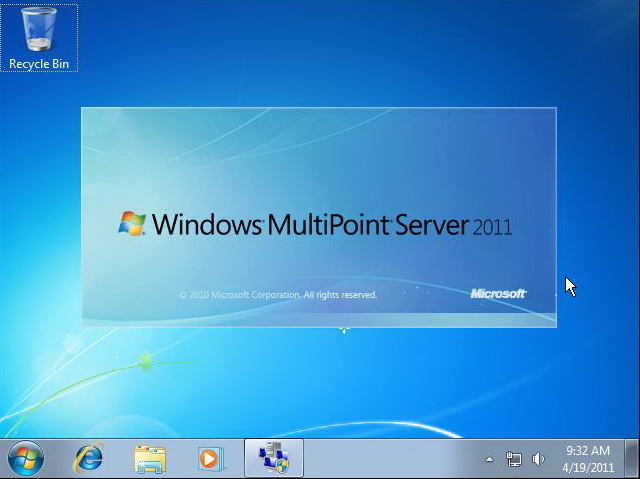
Task: Open the volume speaker tray icon
Action: (x=539, y=459)
